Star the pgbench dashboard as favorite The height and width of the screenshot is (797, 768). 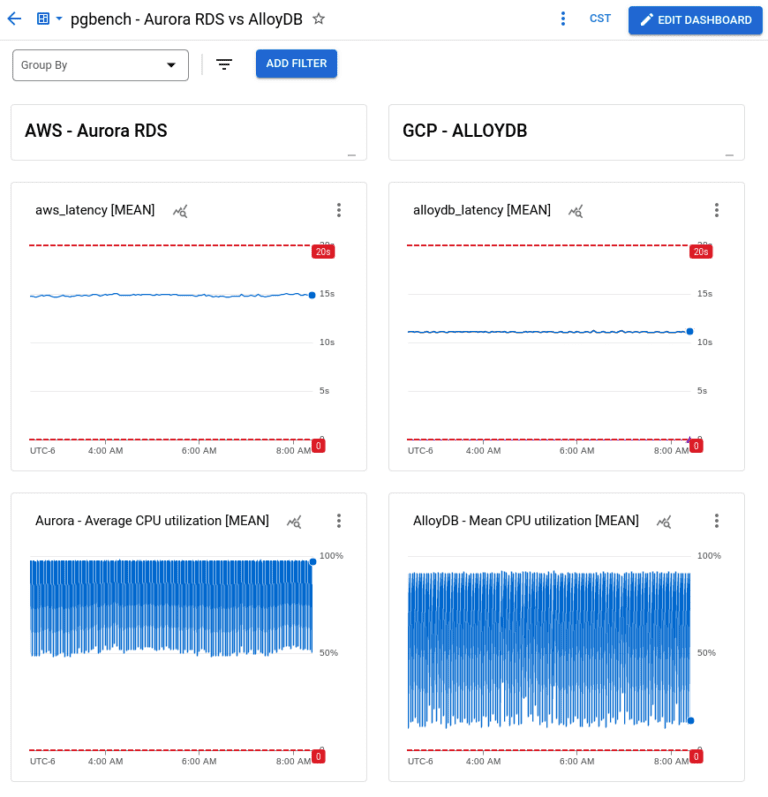(319, 19)
